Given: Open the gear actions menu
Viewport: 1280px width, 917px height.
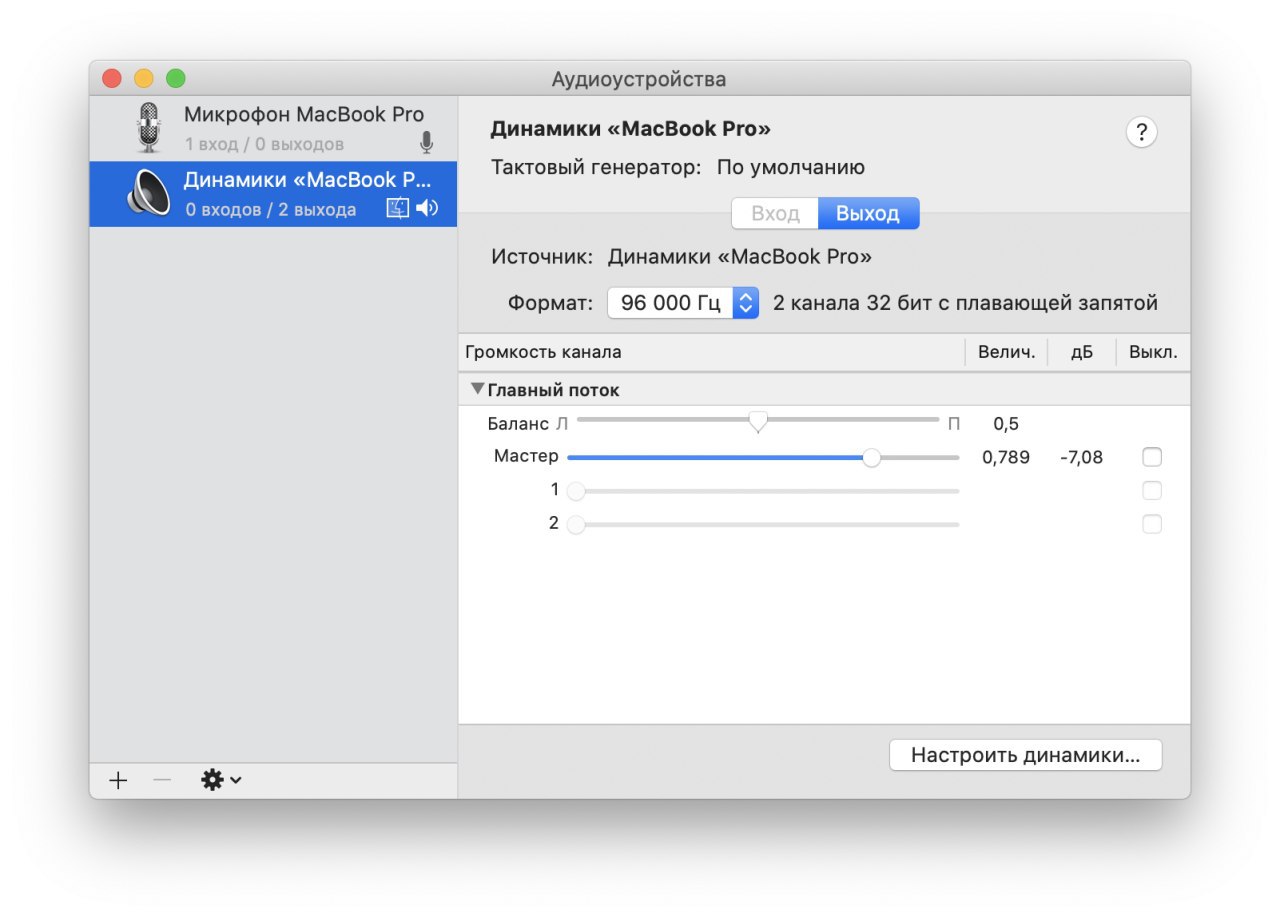Looking at the screenshot, I should (221, 781).
